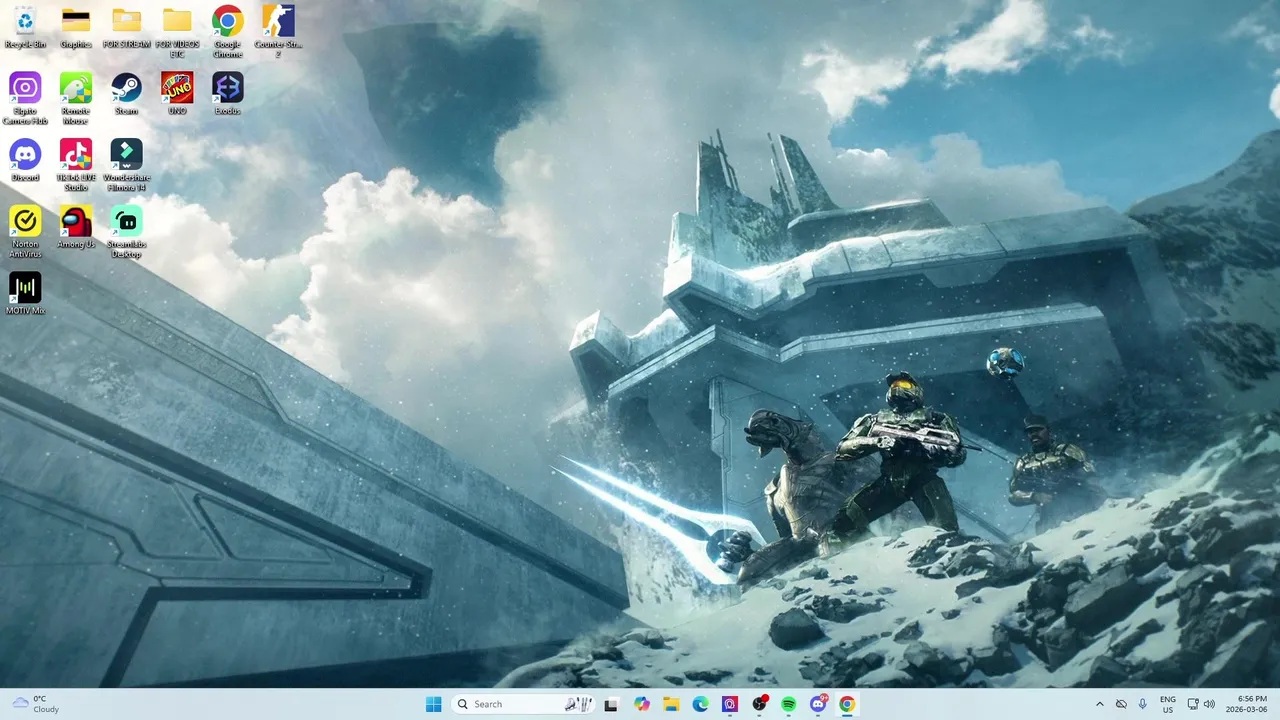This screenshot has height=720, width=1280.
Task: Select the FOR STREAM folder
Action: pyautogui.click(x=126, y=27)
